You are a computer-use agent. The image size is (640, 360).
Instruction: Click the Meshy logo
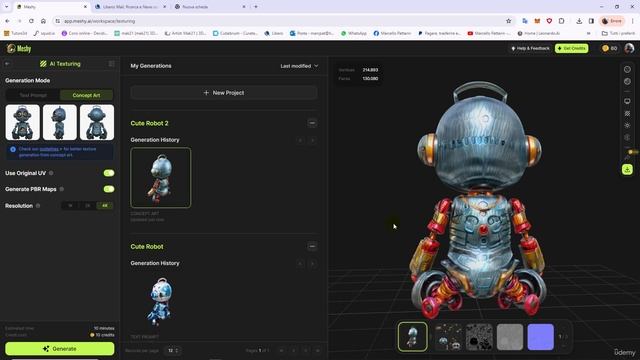[x=19, y=49]
